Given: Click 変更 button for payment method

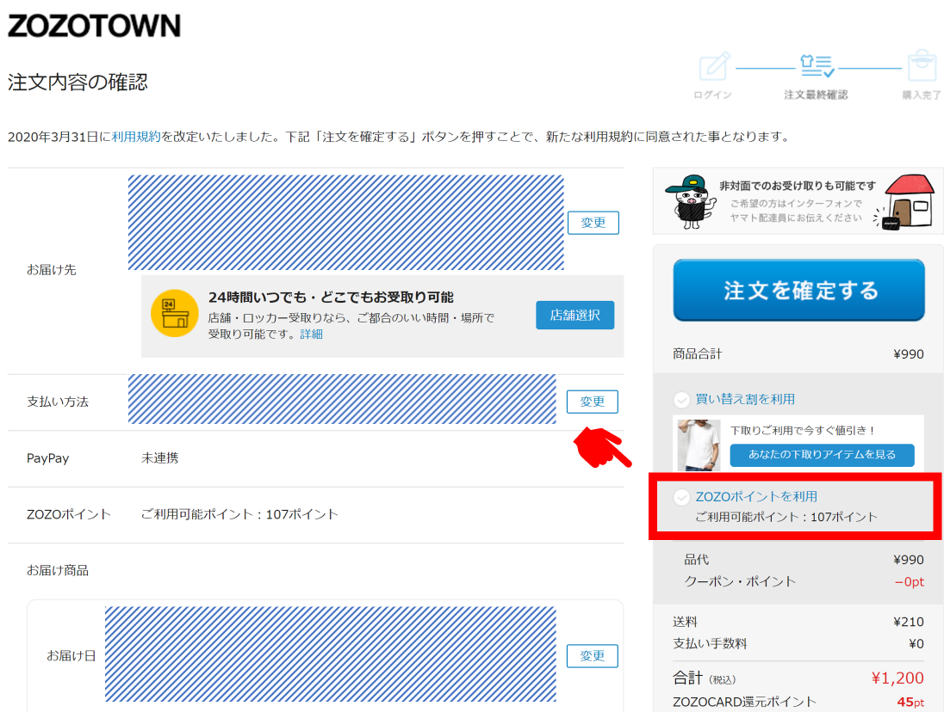Looking at the screenshot, I should (x=592, y=401).
